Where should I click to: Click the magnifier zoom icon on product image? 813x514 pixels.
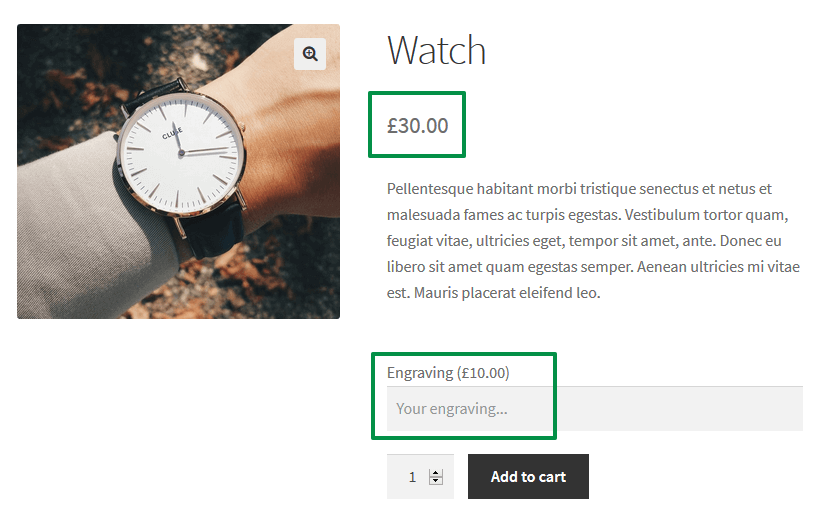310,53
